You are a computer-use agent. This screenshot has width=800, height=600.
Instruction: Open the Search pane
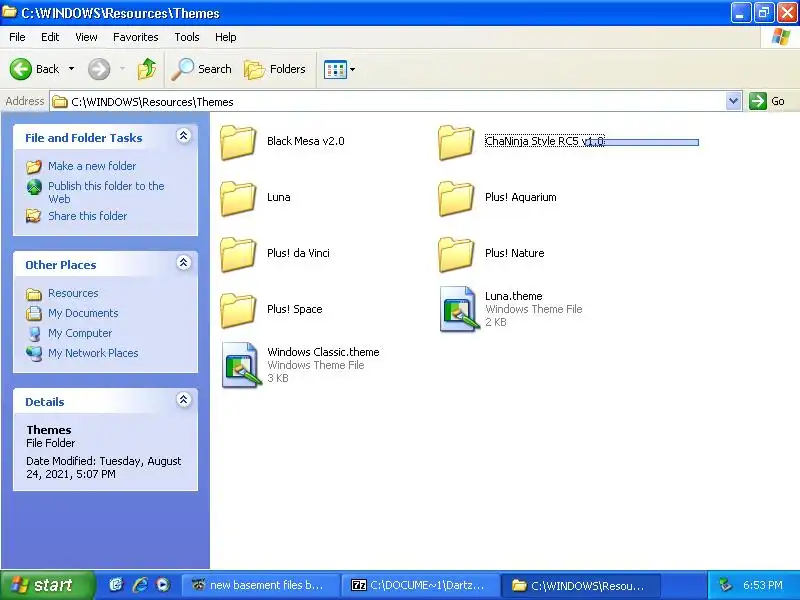(202, 69)
